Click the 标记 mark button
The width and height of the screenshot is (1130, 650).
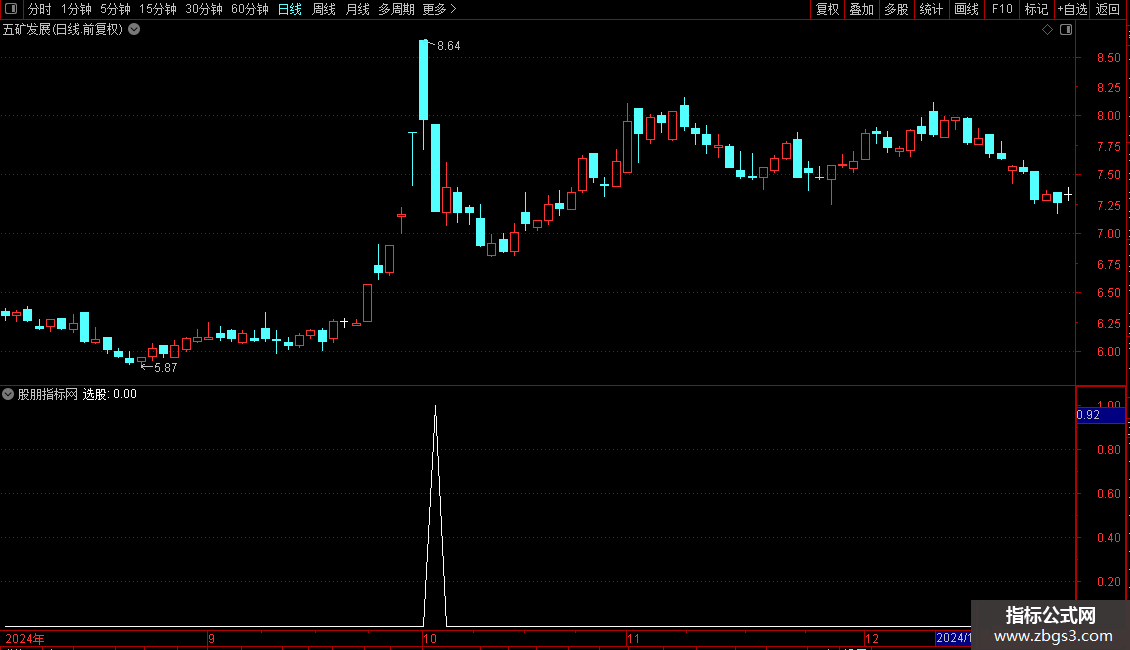1036,9
